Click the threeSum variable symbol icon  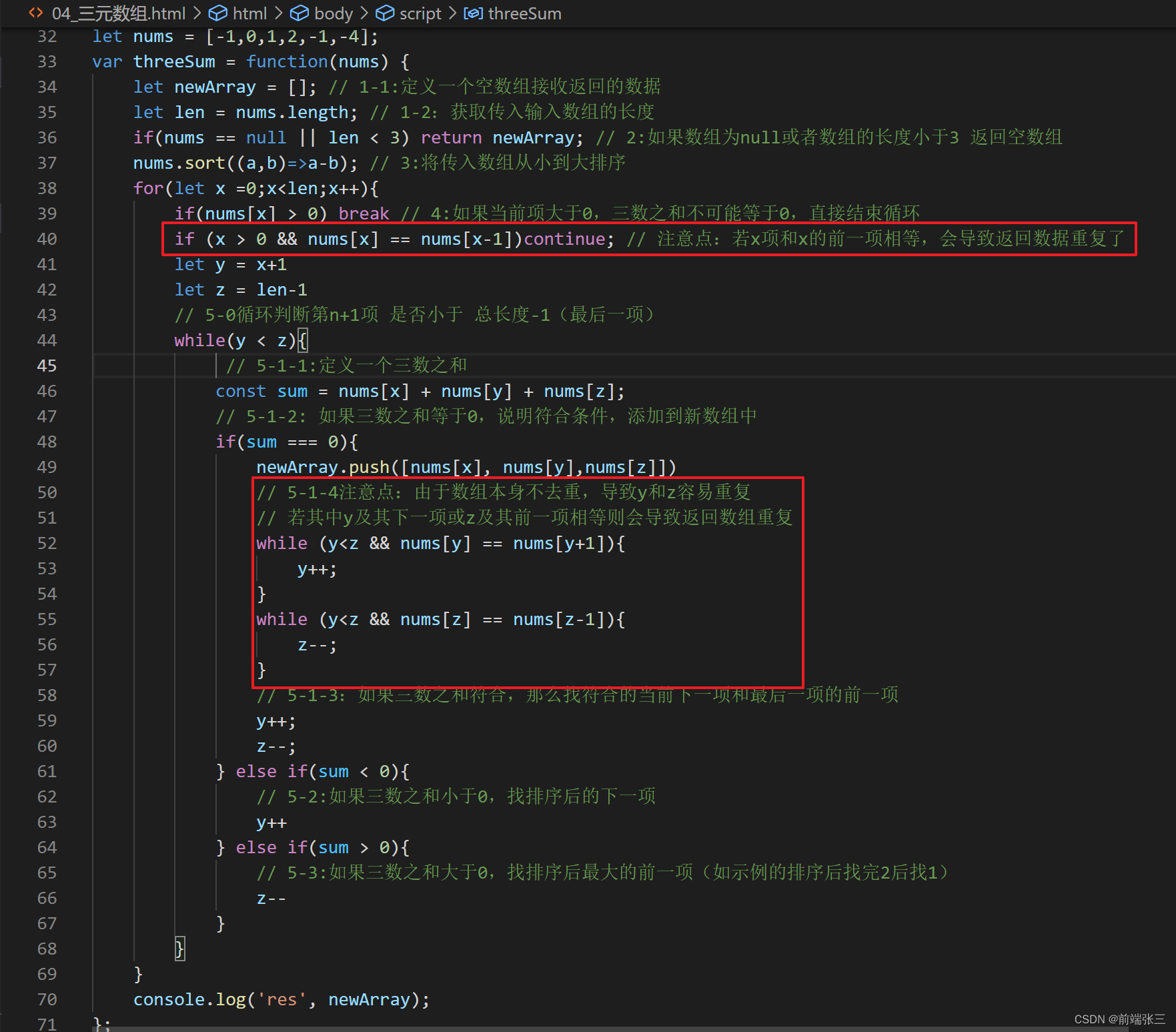pyautogui.click(x=473, y=13)
